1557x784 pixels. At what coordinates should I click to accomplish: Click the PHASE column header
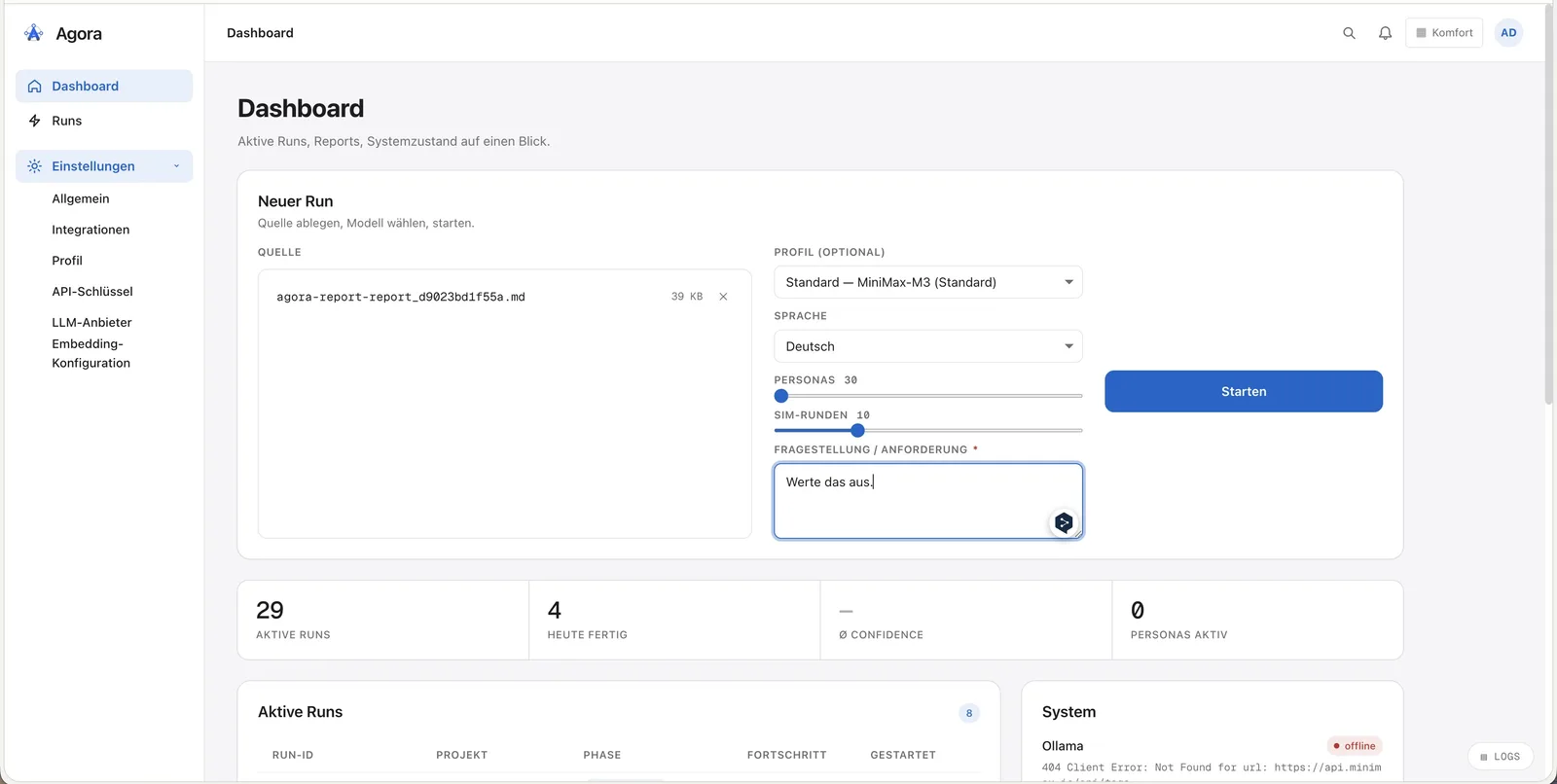coord(602,755)
